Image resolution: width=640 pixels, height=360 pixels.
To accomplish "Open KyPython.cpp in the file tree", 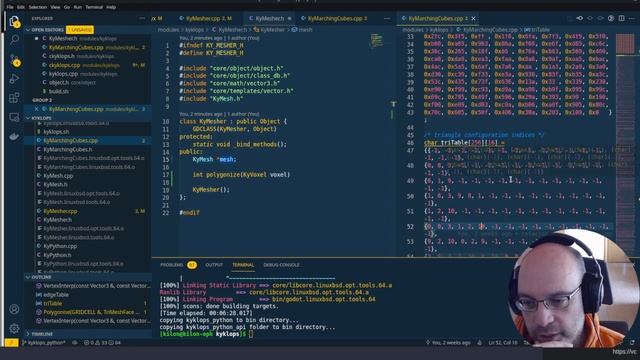I will pyautogui.click(x=60, y=246).
